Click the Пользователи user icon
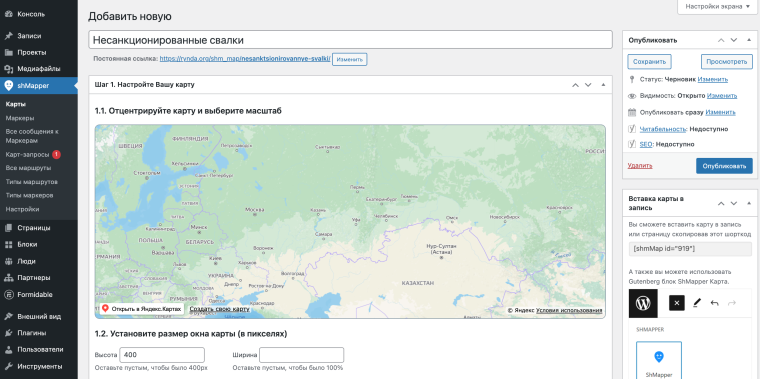The width and height of the screenshot is (760, 379). [8, 349]
